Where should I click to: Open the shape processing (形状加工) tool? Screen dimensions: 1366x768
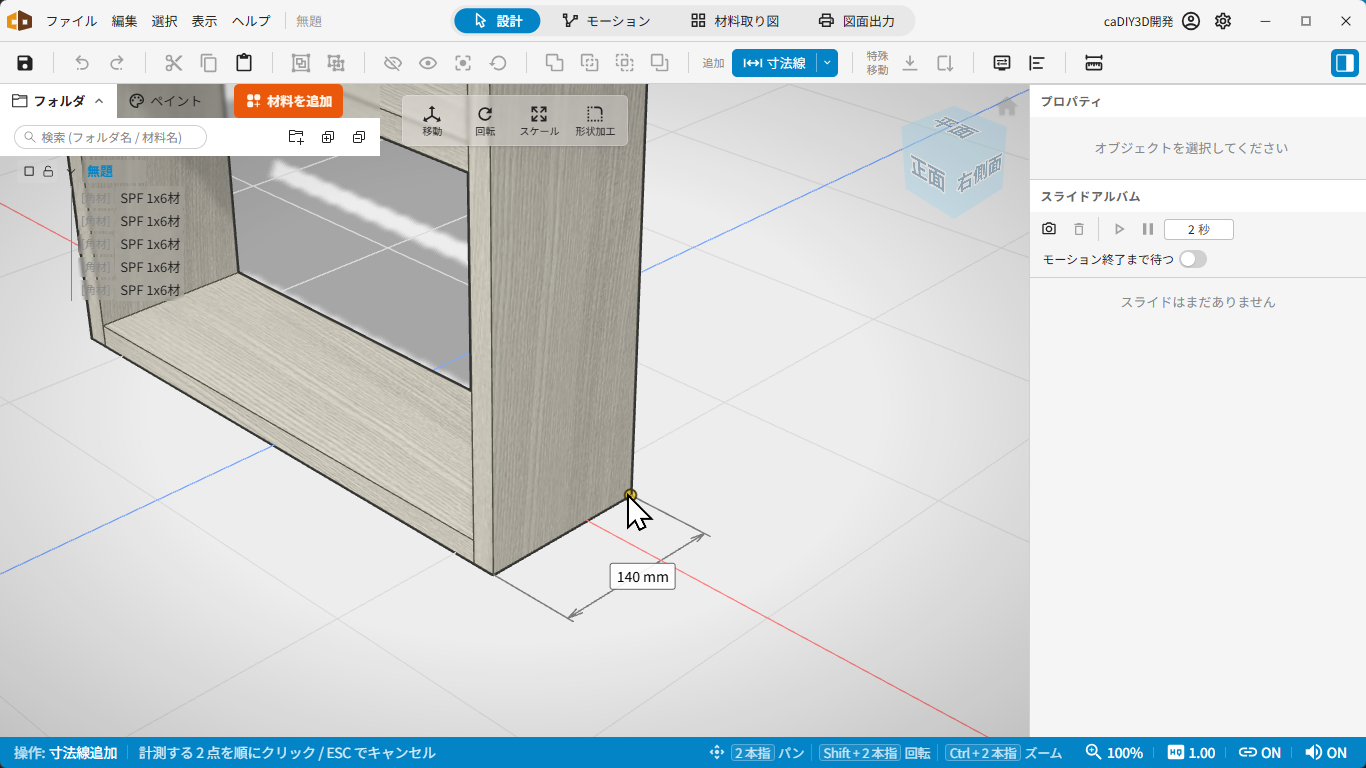[x=595, y=120]
